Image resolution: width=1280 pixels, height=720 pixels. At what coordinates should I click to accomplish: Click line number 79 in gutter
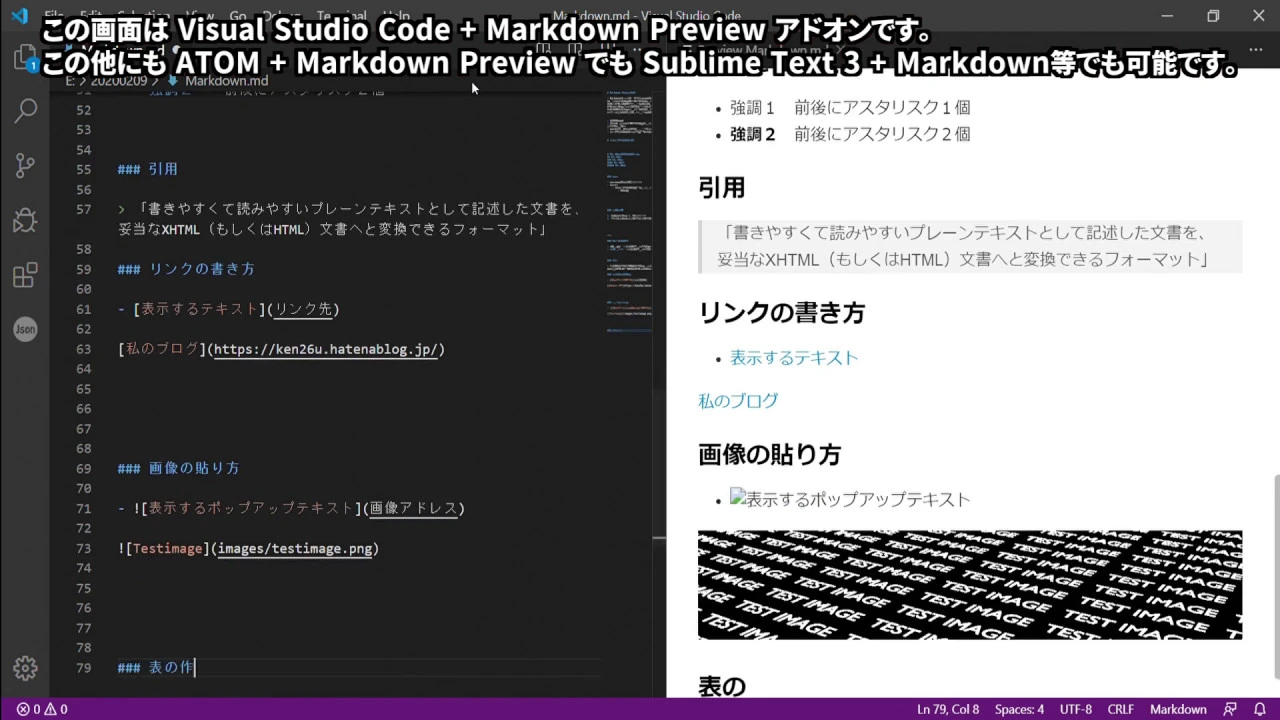83,667
